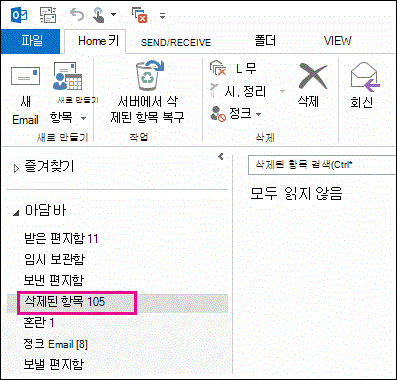Image resolution: width=397 pixels, height=380 pixels.
Task: Click Send/Receive All Folders quick access icon
Action: coord(48,15)
